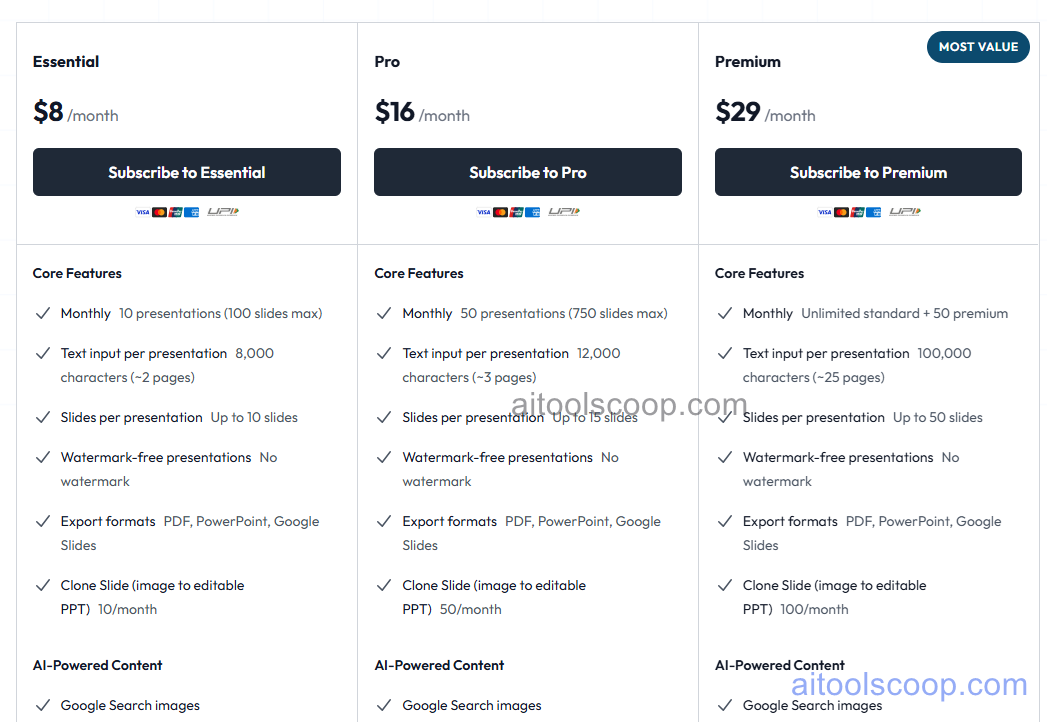Viewport: 1047px width, 722px height.
Task: Click the Visa icon under Essential plan
Action: 143,211
